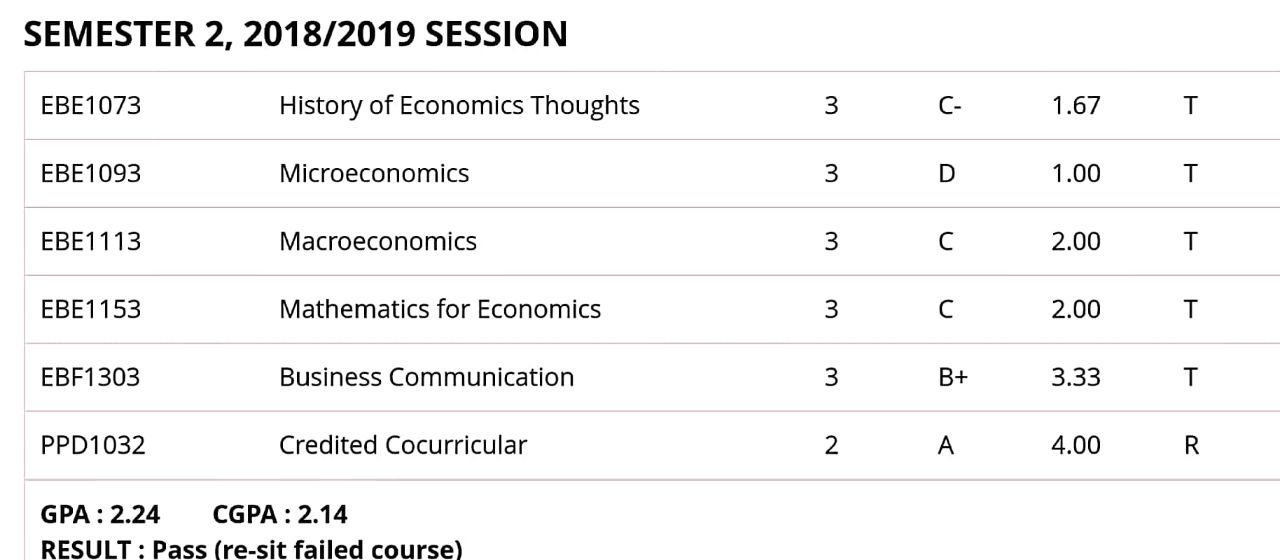The width and height of the screenshot is (1280, 560).
Task: Select course code EBE1113
Action: coord(90,241)
